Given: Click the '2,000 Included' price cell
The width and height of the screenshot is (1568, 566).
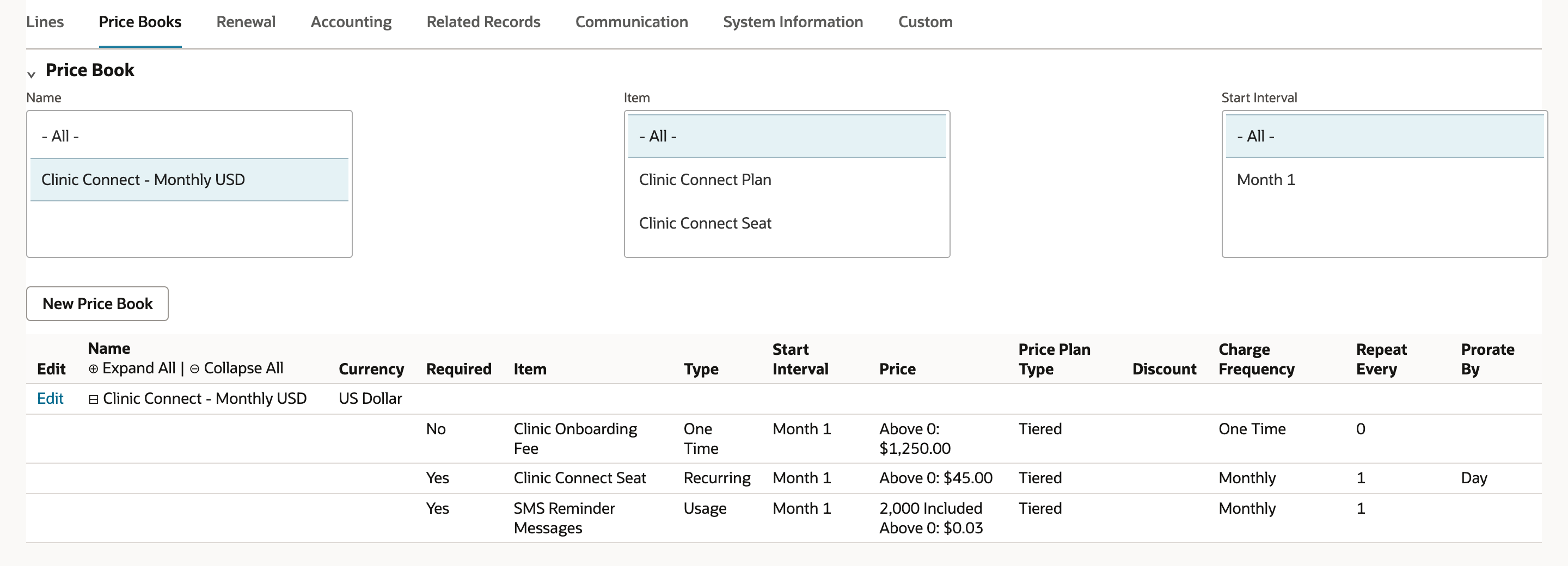Looking at the screenshot, I should (930, 509).
